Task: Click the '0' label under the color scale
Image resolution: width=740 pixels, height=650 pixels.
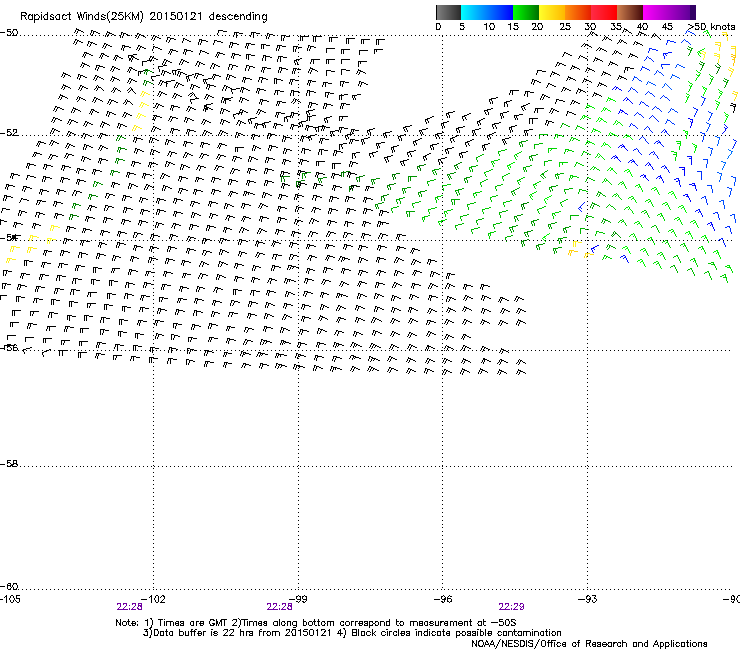Action: (x=438, y=27)
